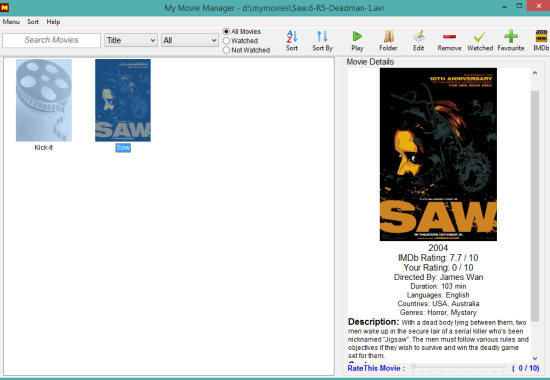
Task: Close the My Movie Manager window
Action: pyautogui.click(x=538, y=6)
